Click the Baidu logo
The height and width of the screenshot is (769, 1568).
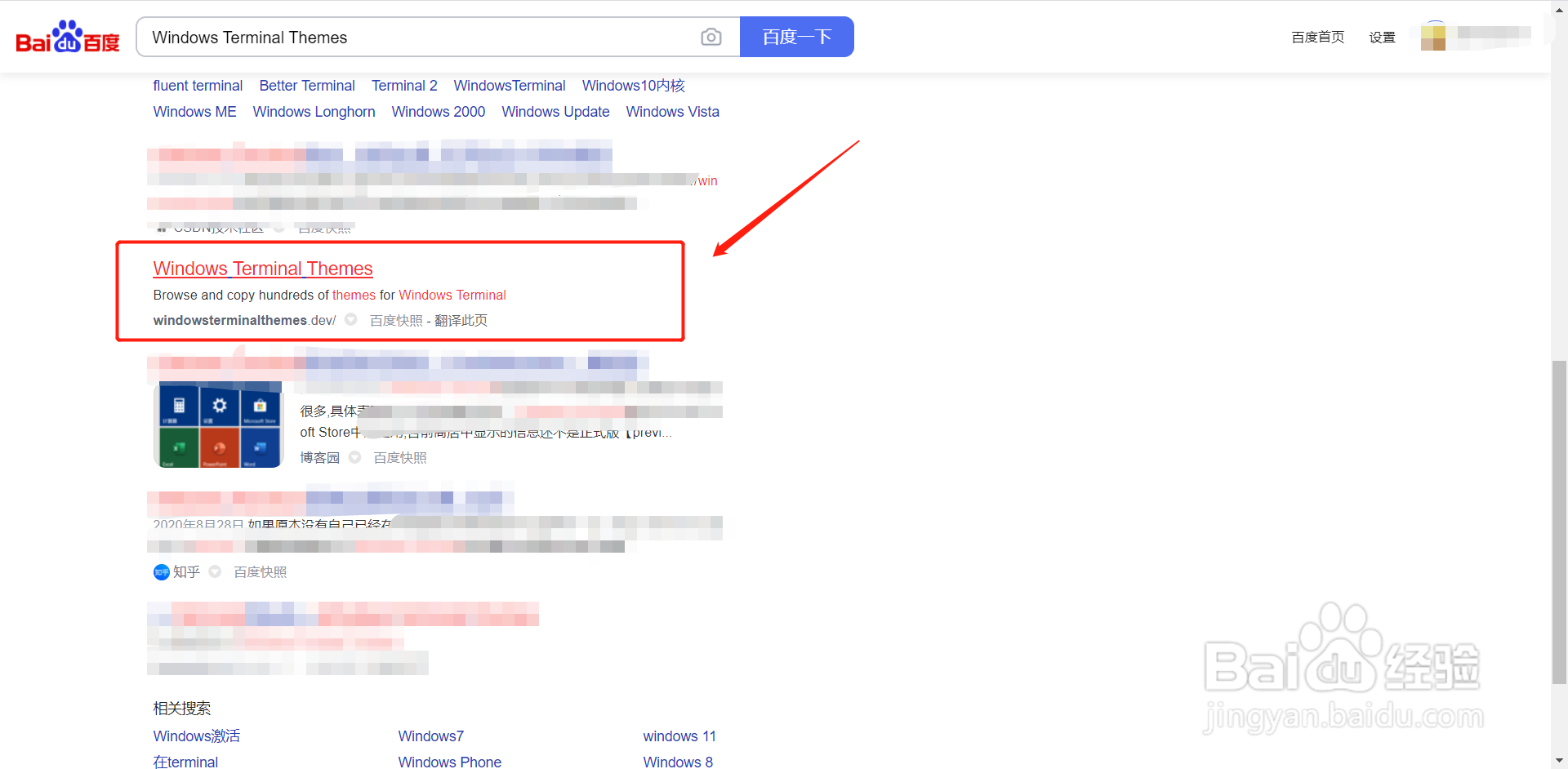tap(68, 37)
